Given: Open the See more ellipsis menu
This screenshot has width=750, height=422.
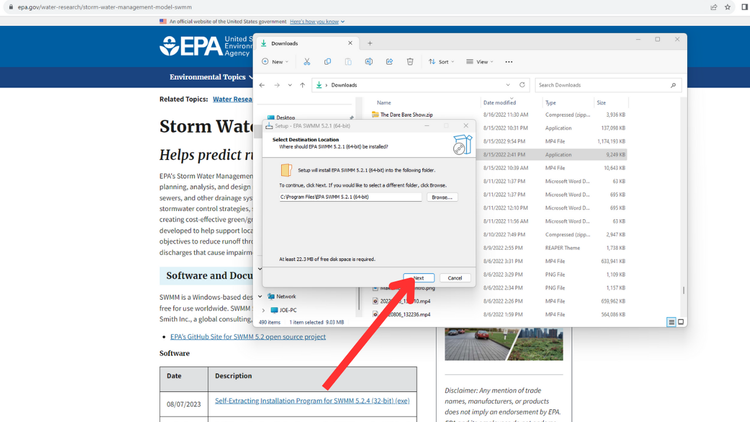Looking at the screenshot, I should coord(509,62).
